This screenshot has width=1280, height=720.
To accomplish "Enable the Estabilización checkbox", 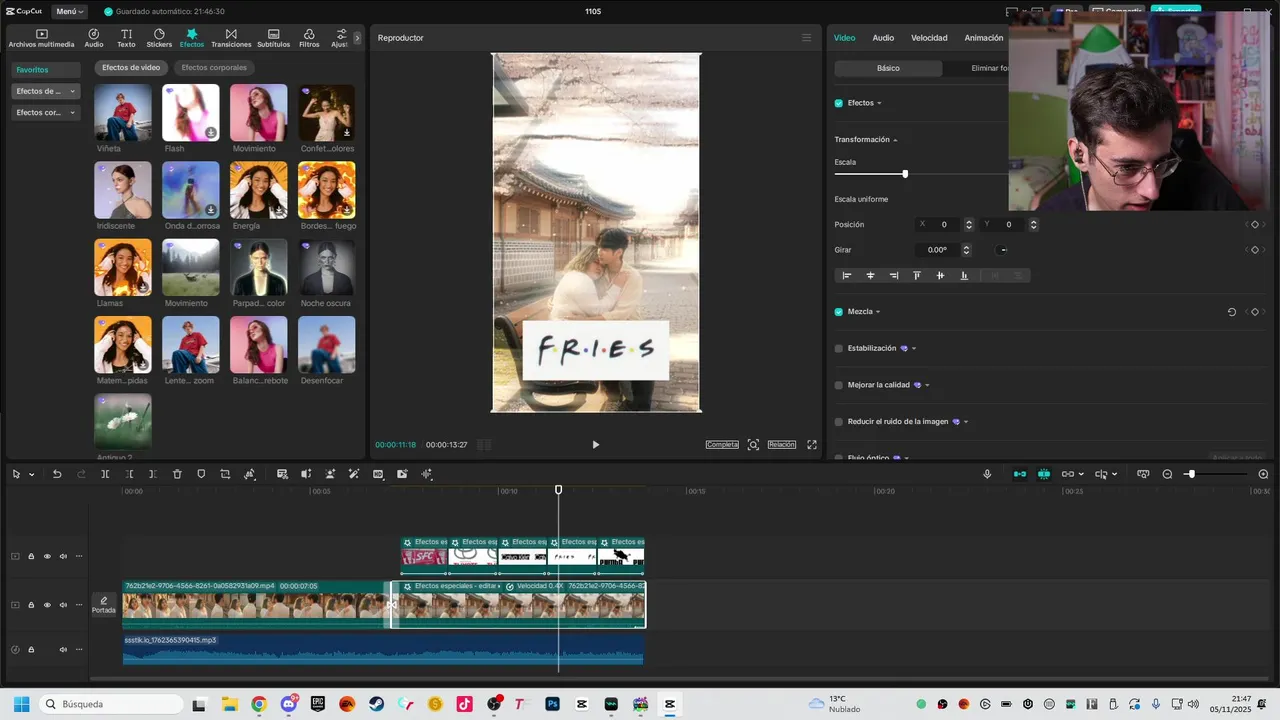I will tap(839, 349).
